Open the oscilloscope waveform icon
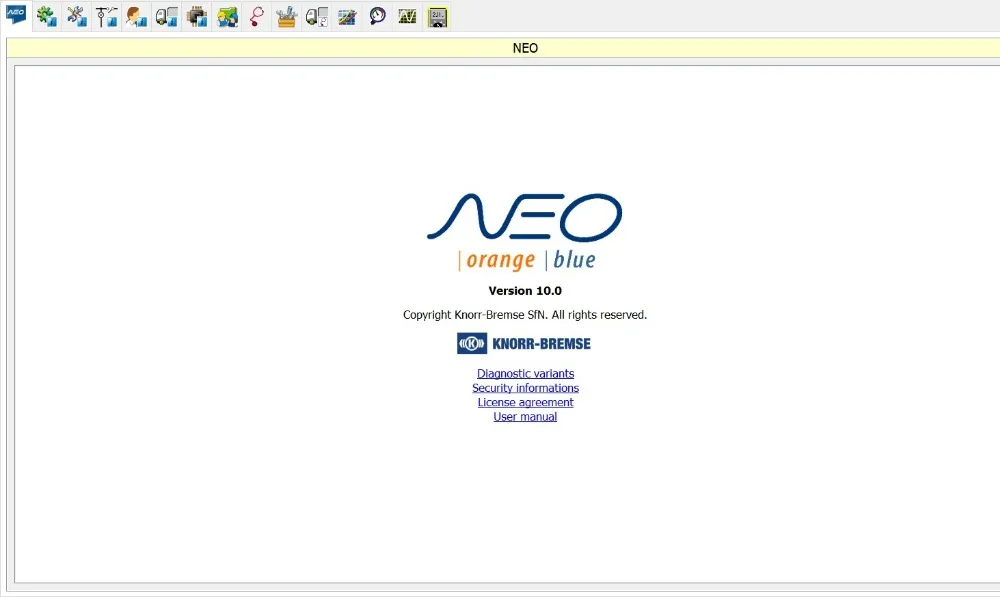Image resolution: width=1000 pixels, height=597 pixels. [408, 16]
